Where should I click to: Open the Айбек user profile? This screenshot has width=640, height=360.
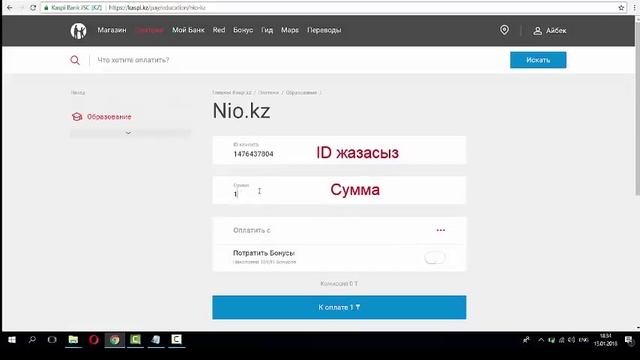tap(550, 31)
